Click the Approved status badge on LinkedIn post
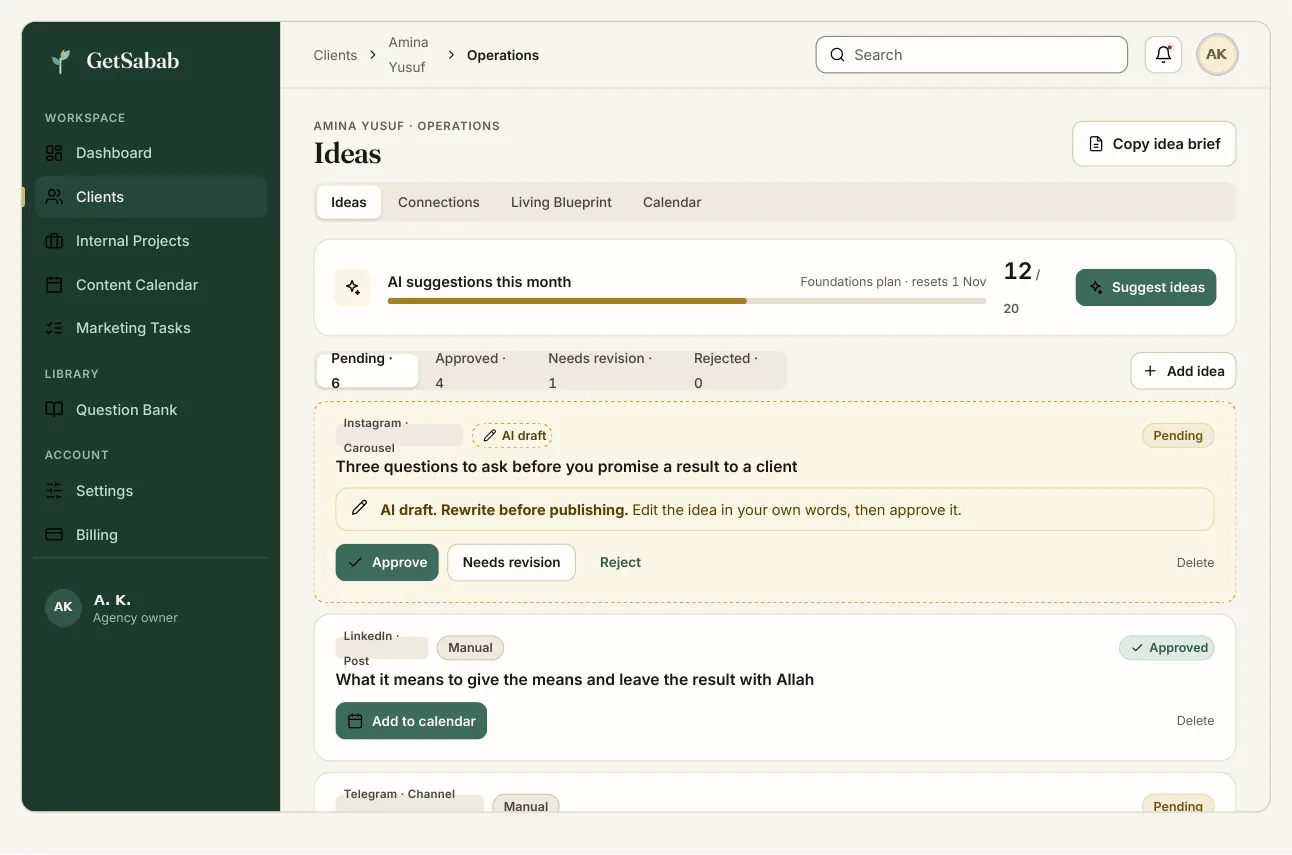 point(1167,648)
